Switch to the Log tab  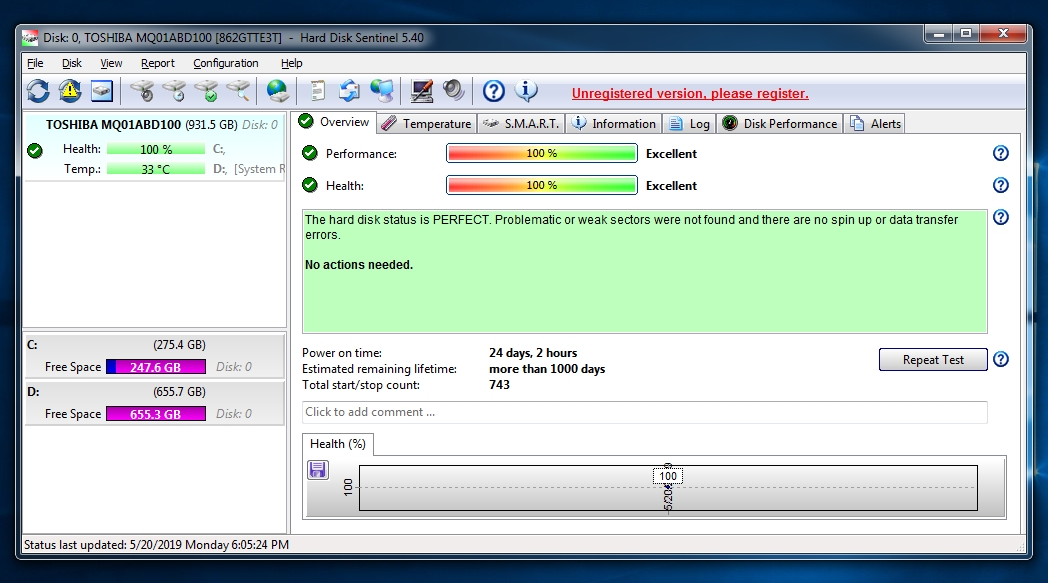pyautogui.click(x=690, y=124)
